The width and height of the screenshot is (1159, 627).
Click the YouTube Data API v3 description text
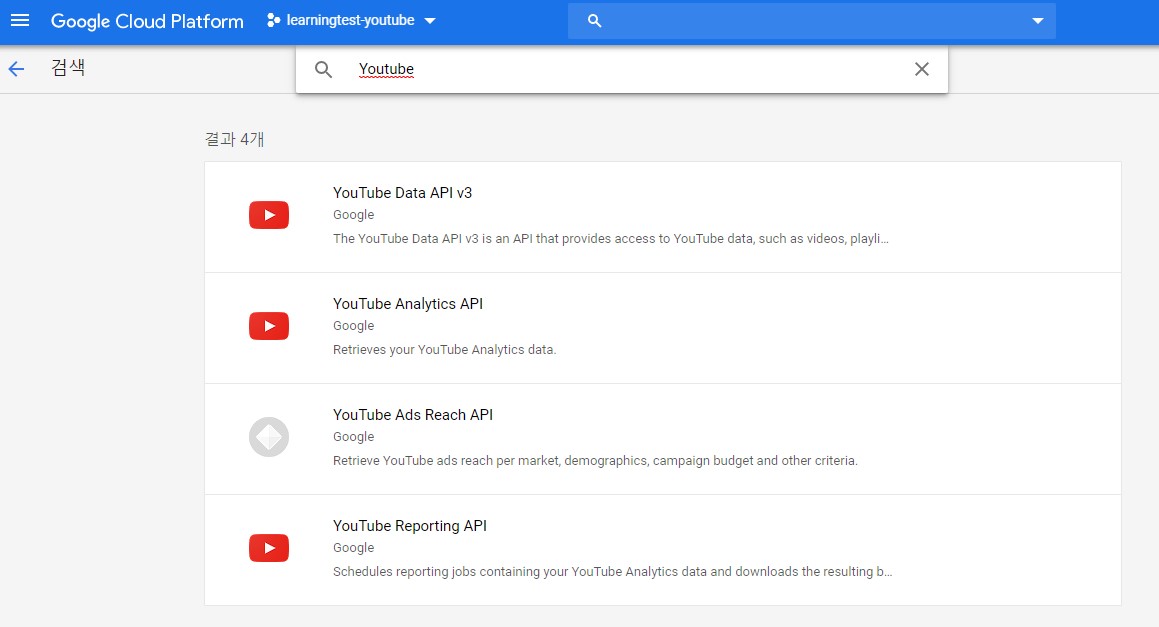(x=611, y=239)
